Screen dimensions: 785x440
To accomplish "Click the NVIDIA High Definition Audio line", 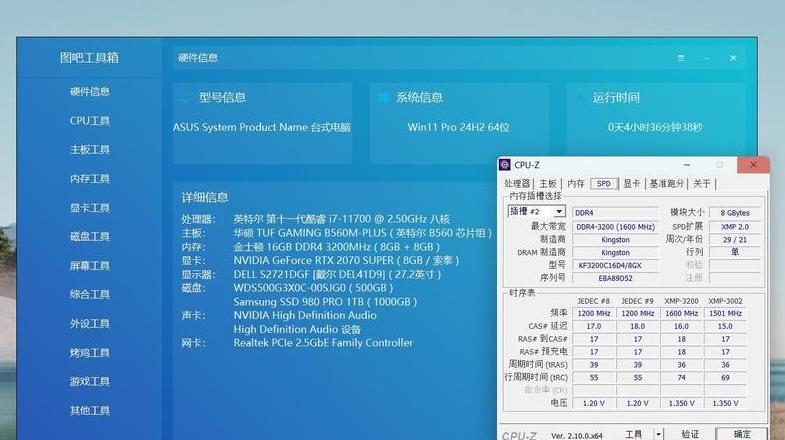I will (305, 315).
